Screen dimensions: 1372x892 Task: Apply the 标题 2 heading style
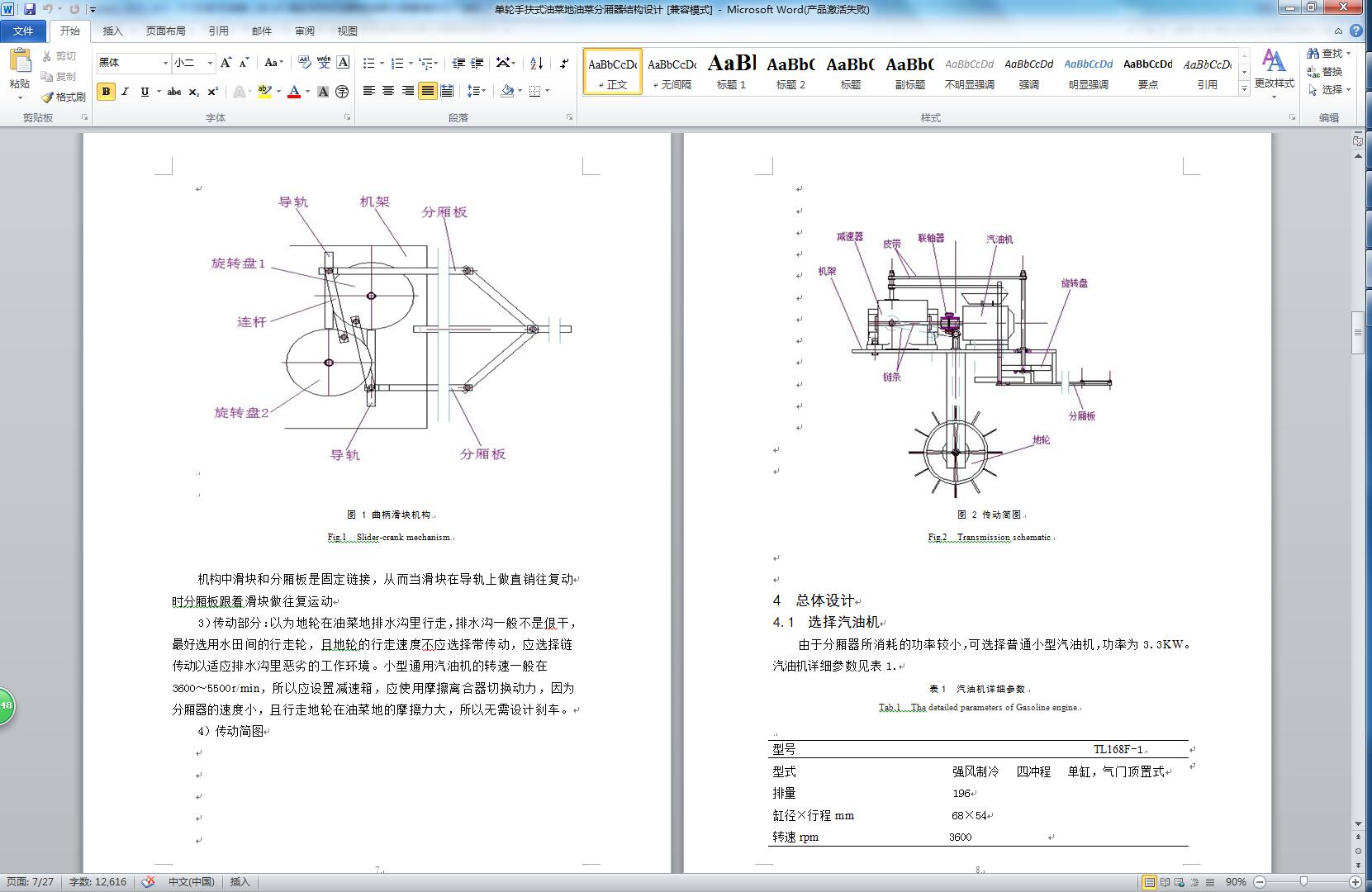791,71
